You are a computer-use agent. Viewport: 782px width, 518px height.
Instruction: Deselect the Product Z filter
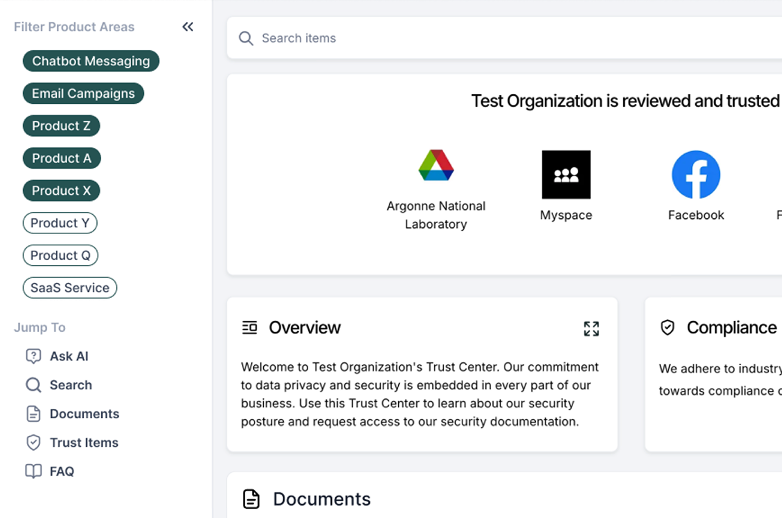coord(61,126)
